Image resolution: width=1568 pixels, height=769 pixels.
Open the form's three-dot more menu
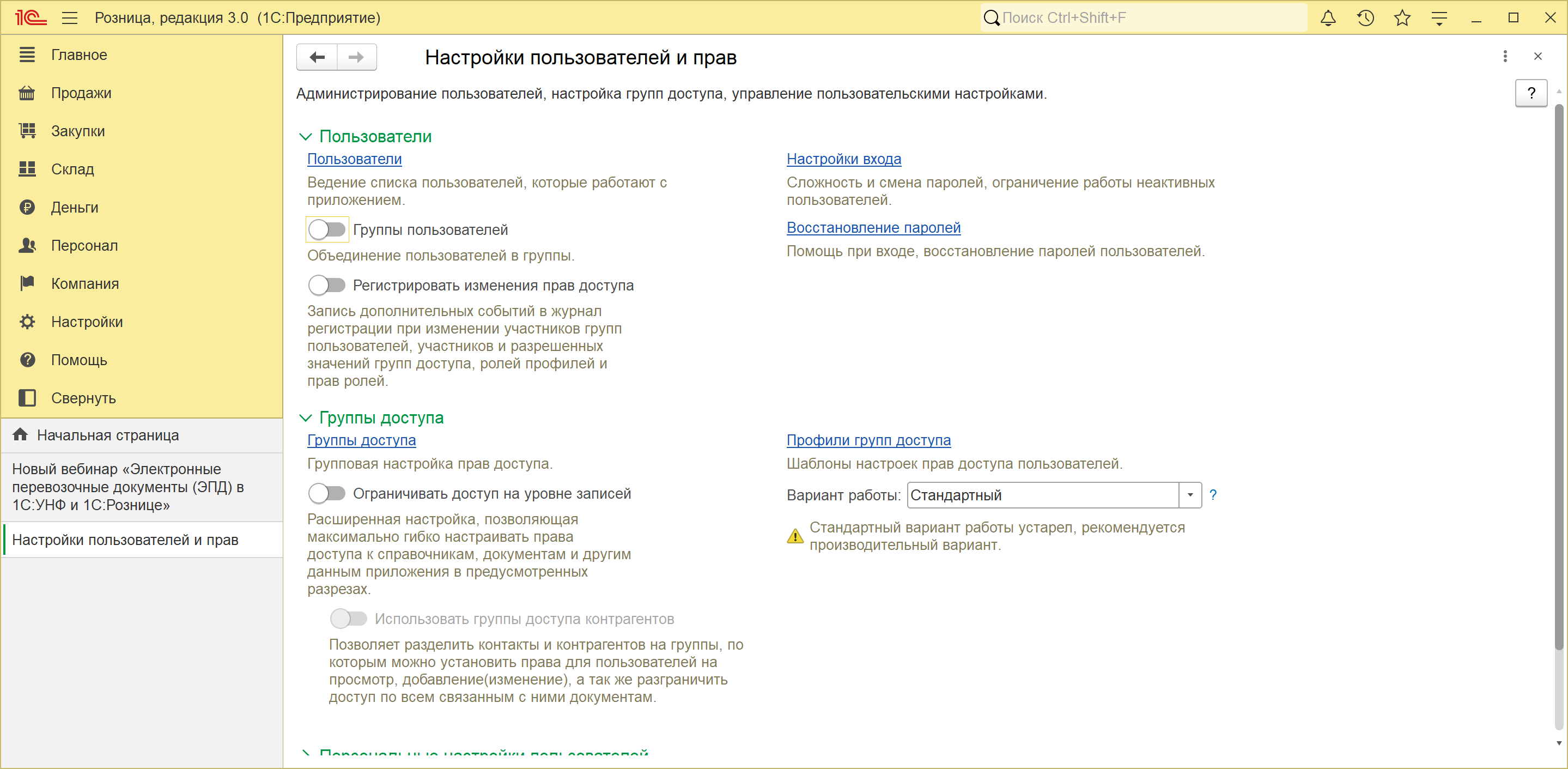click(1505, 57)
